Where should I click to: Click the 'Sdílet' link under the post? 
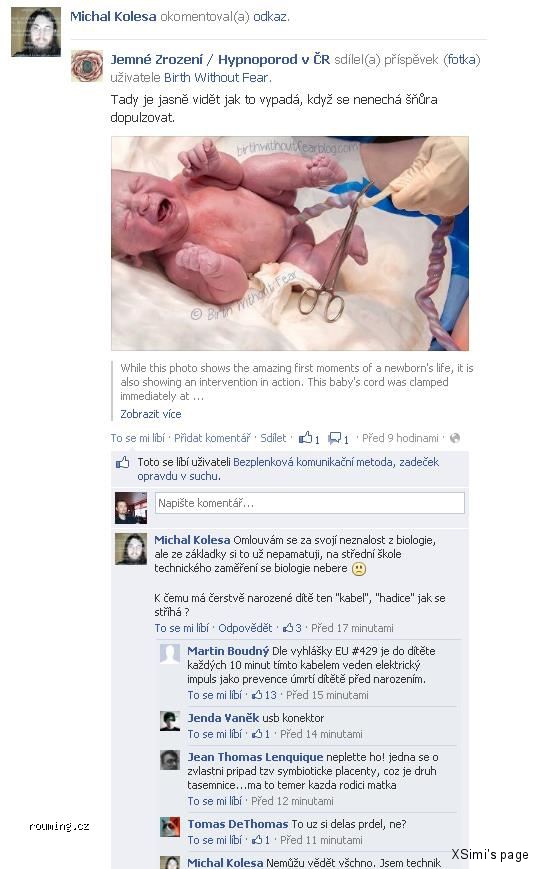coord(273,438)
